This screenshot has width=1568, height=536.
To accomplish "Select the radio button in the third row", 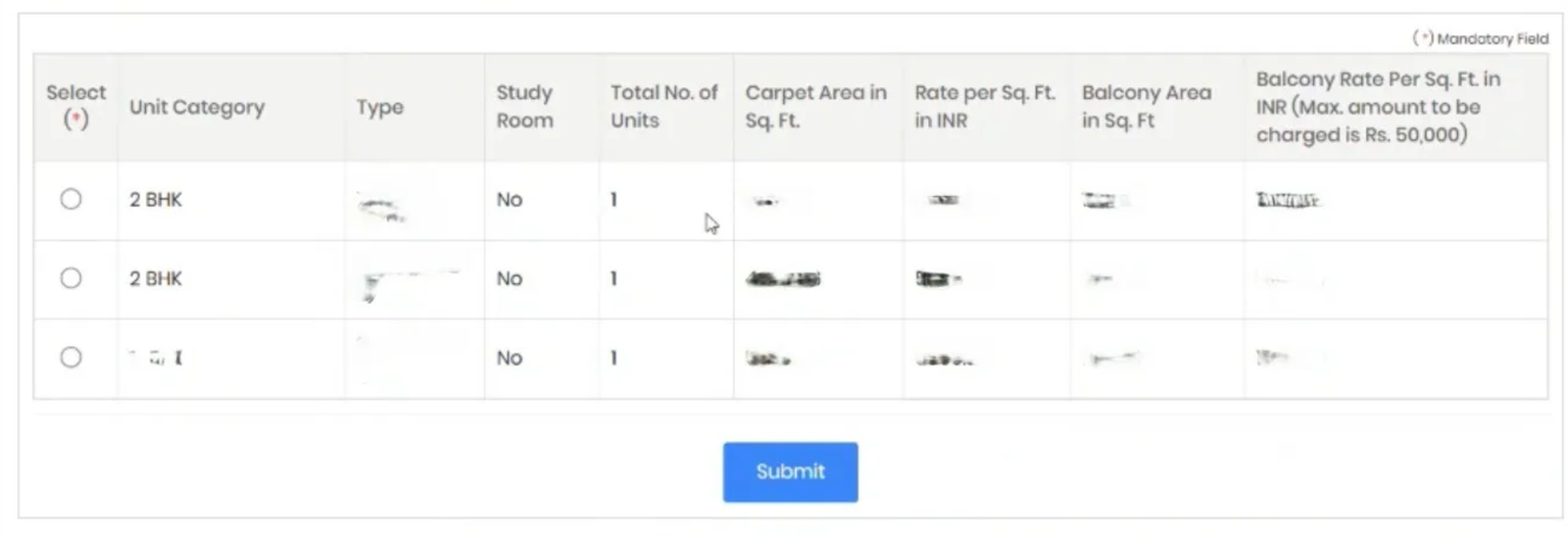I will (71, 358).
